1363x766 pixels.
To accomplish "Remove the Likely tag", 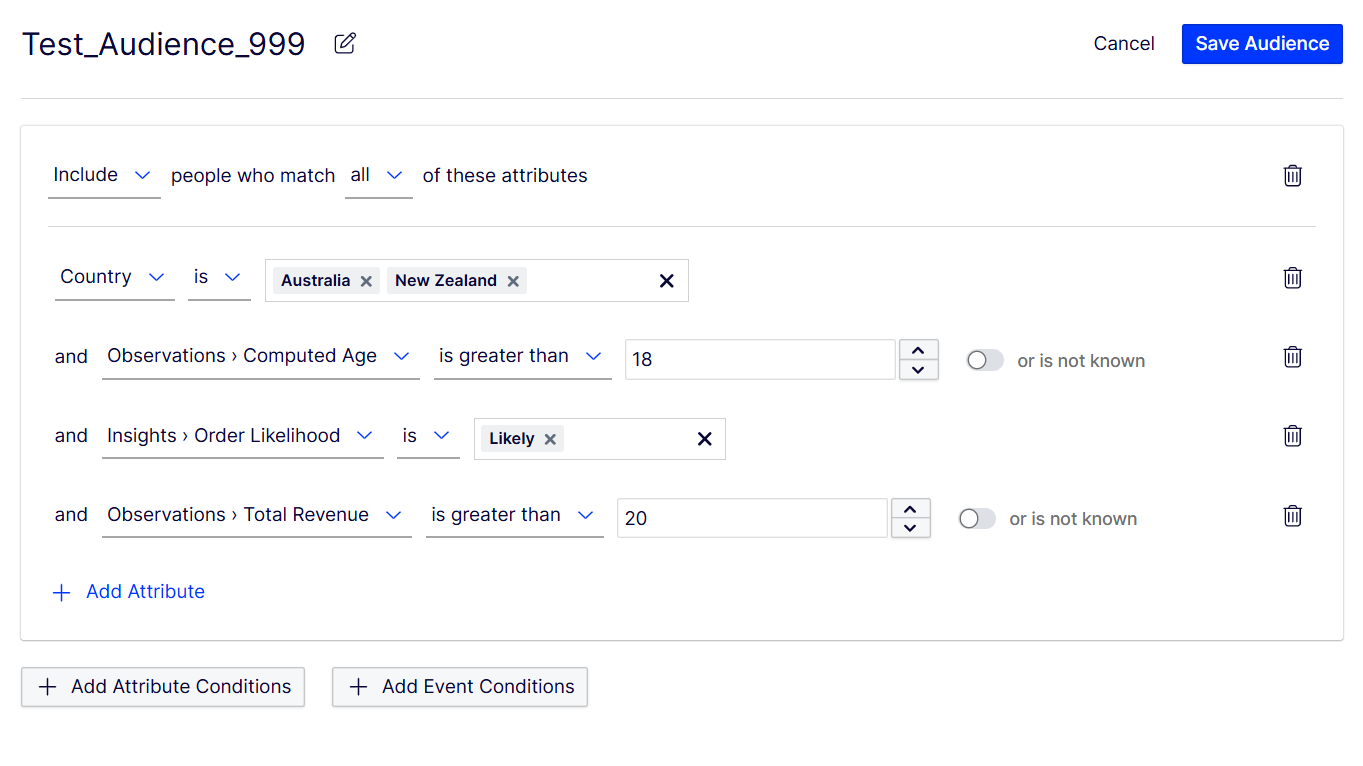I will tap(550, 439).
